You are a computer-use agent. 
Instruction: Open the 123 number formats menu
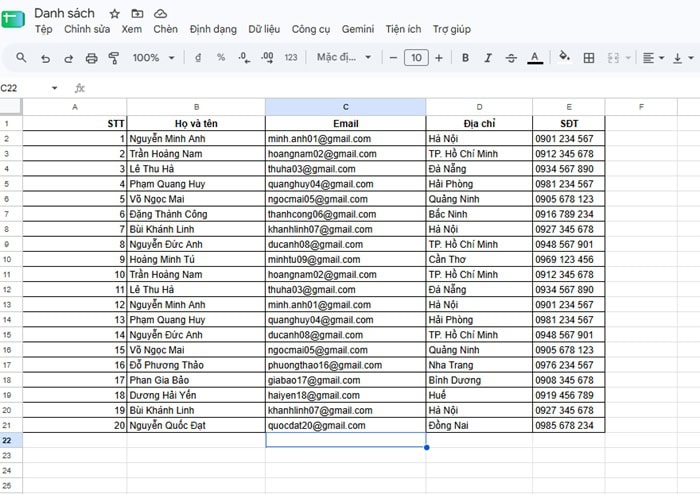(291, 58)
